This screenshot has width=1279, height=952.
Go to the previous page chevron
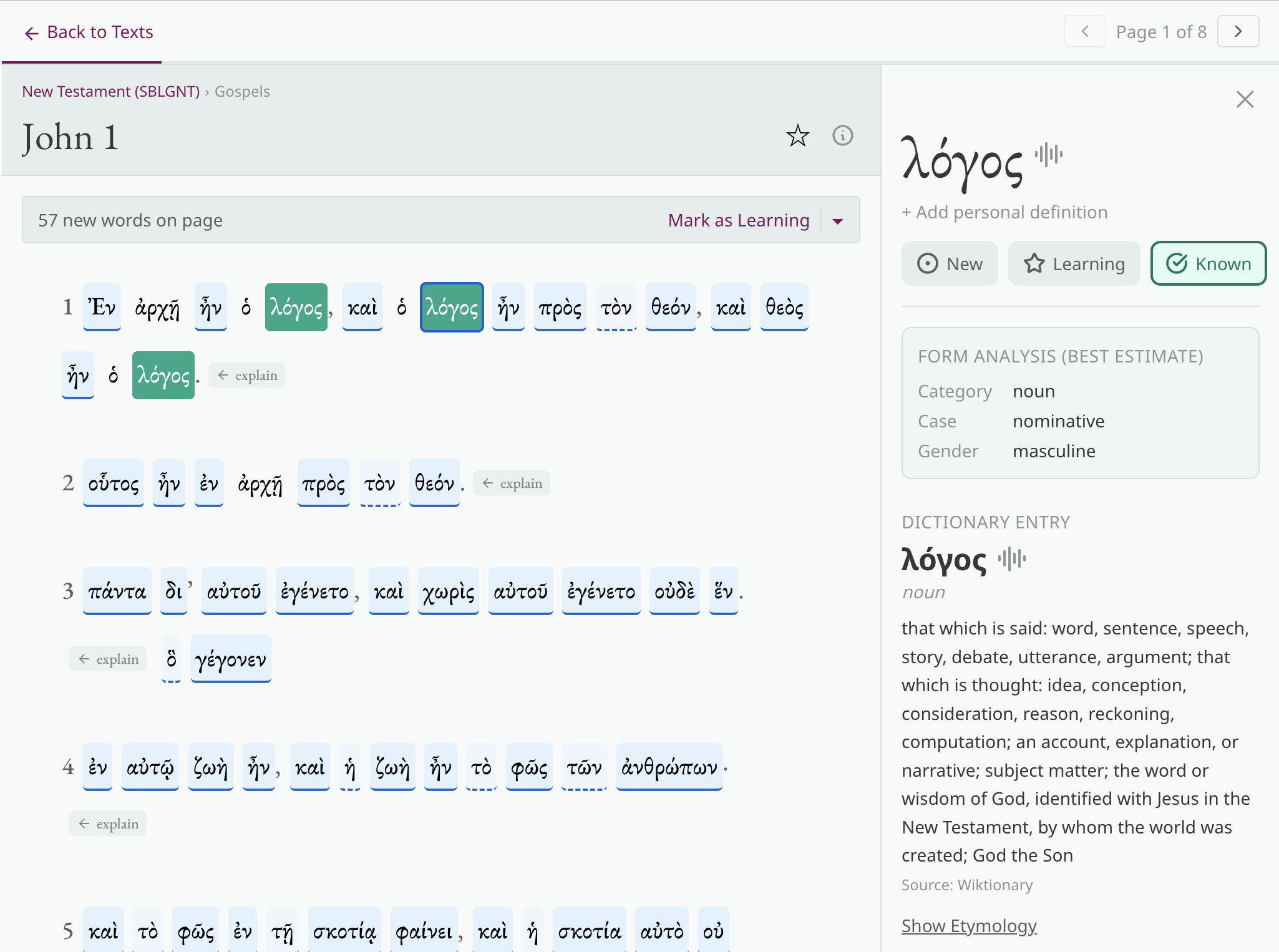point(1085,31)
